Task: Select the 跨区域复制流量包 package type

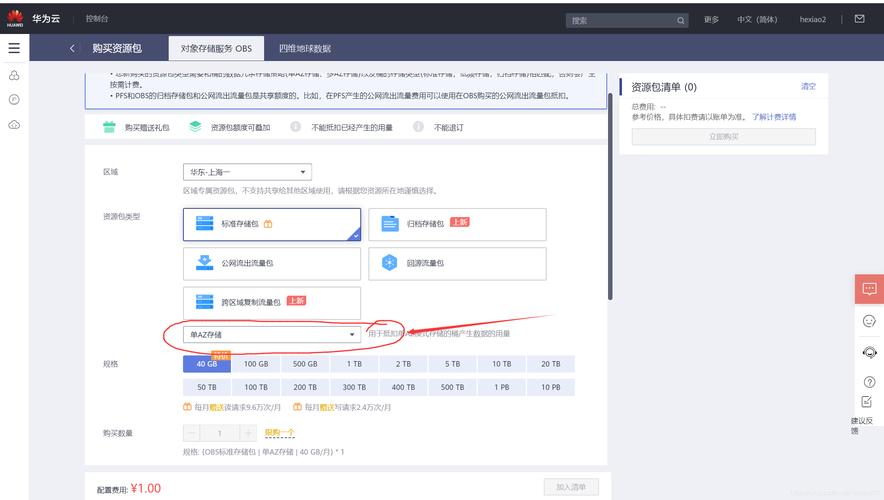Action: (x=272, y=303)
